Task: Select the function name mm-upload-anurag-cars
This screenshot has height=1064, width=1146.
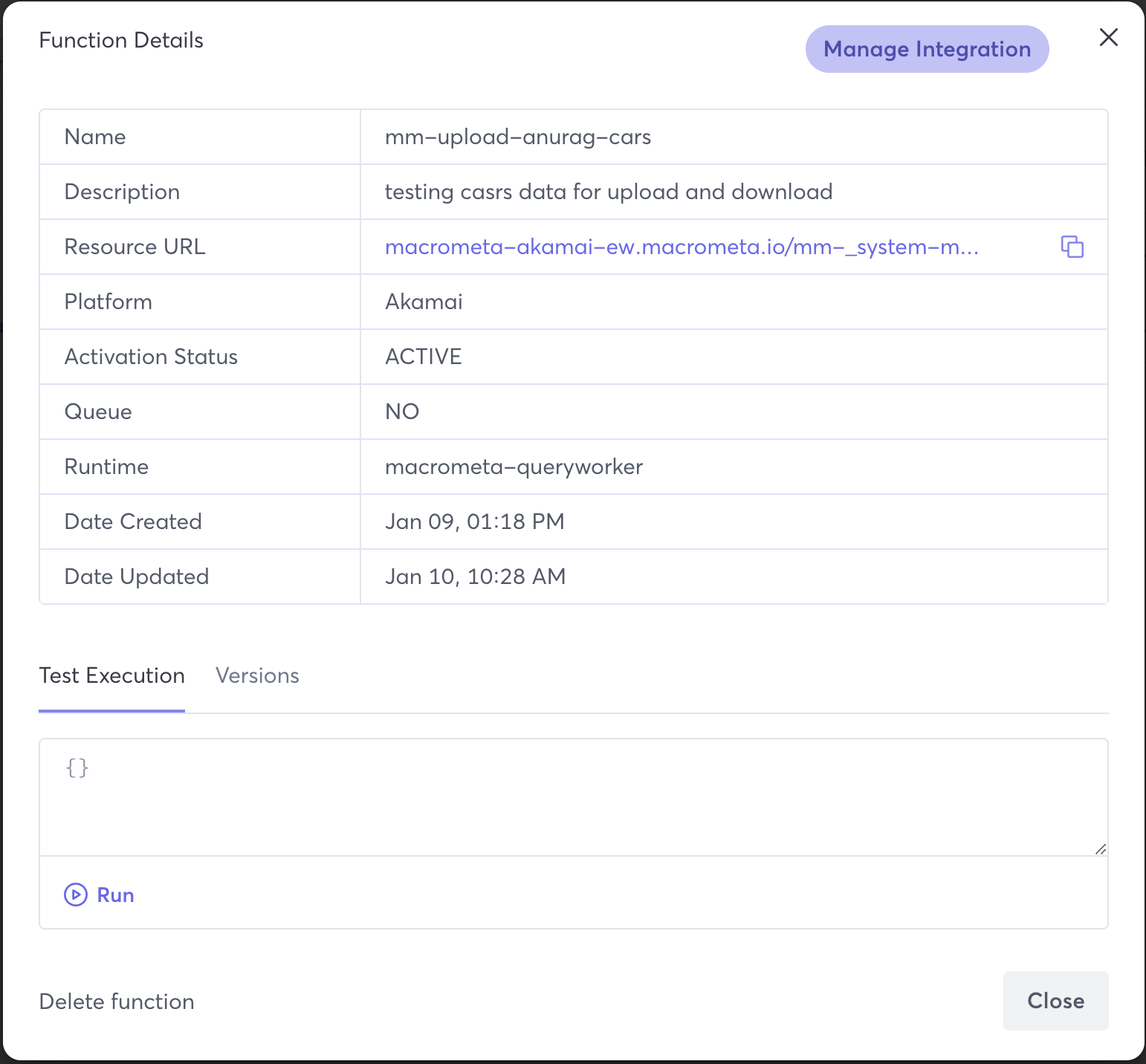Action: [x=517, y=137]
